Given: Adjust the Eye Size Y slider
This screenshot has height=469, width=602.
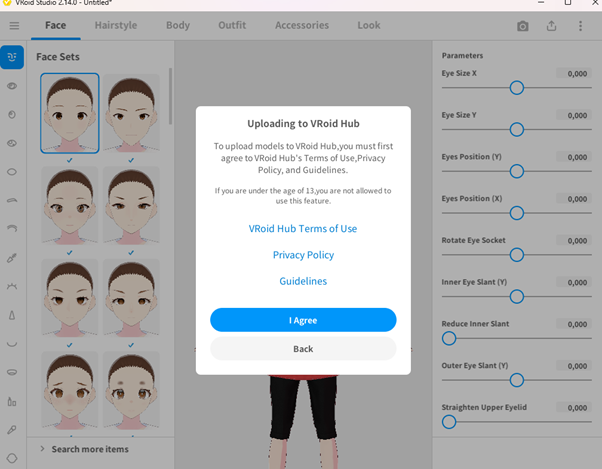Looking at the screenshot, I should click(516, 130).
